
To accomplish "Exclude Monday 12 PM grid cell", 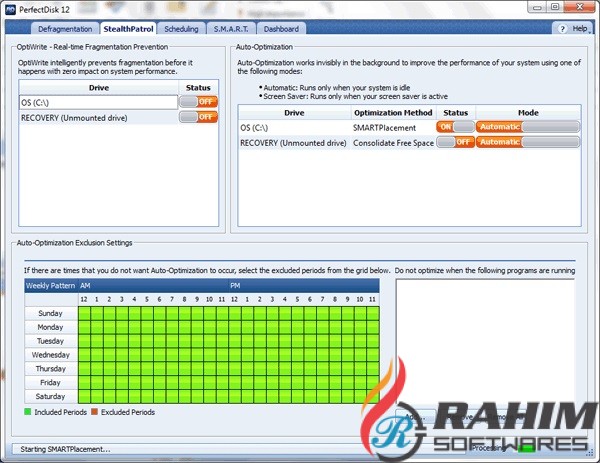I will pyautogui.click(x=235, y=327).
